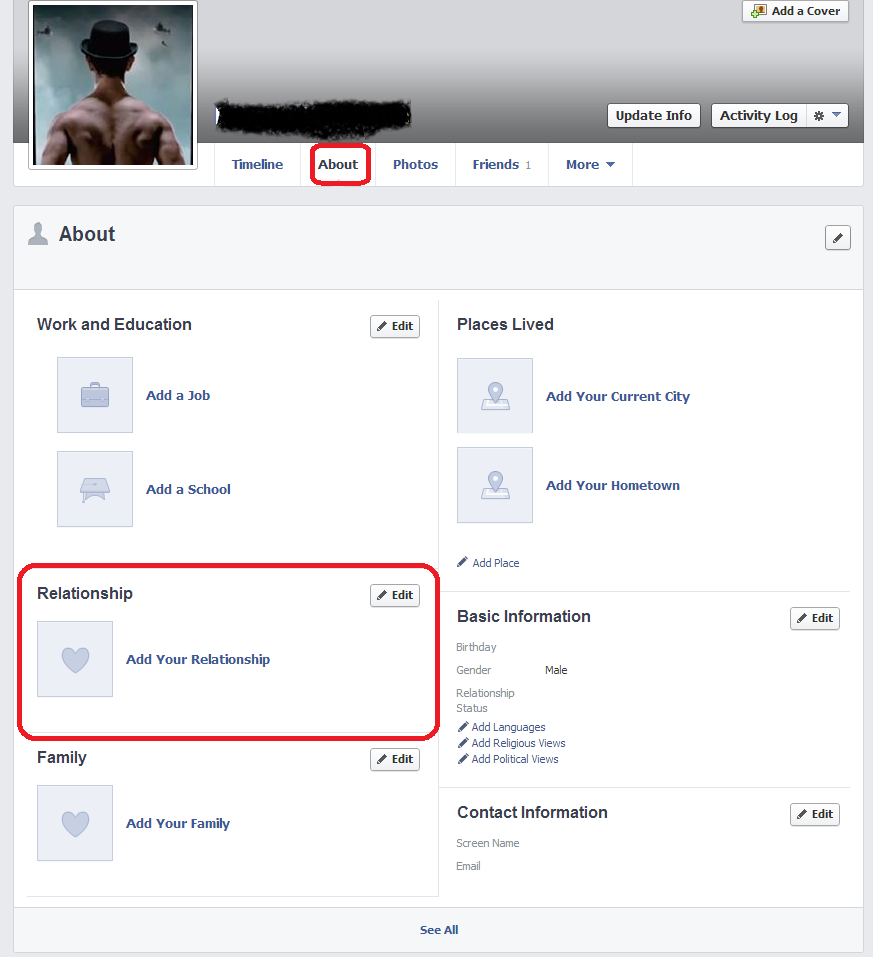This screenshot has height=957, width=873.
Task: Click the Screen Name label
Action: tap(488, 843)
